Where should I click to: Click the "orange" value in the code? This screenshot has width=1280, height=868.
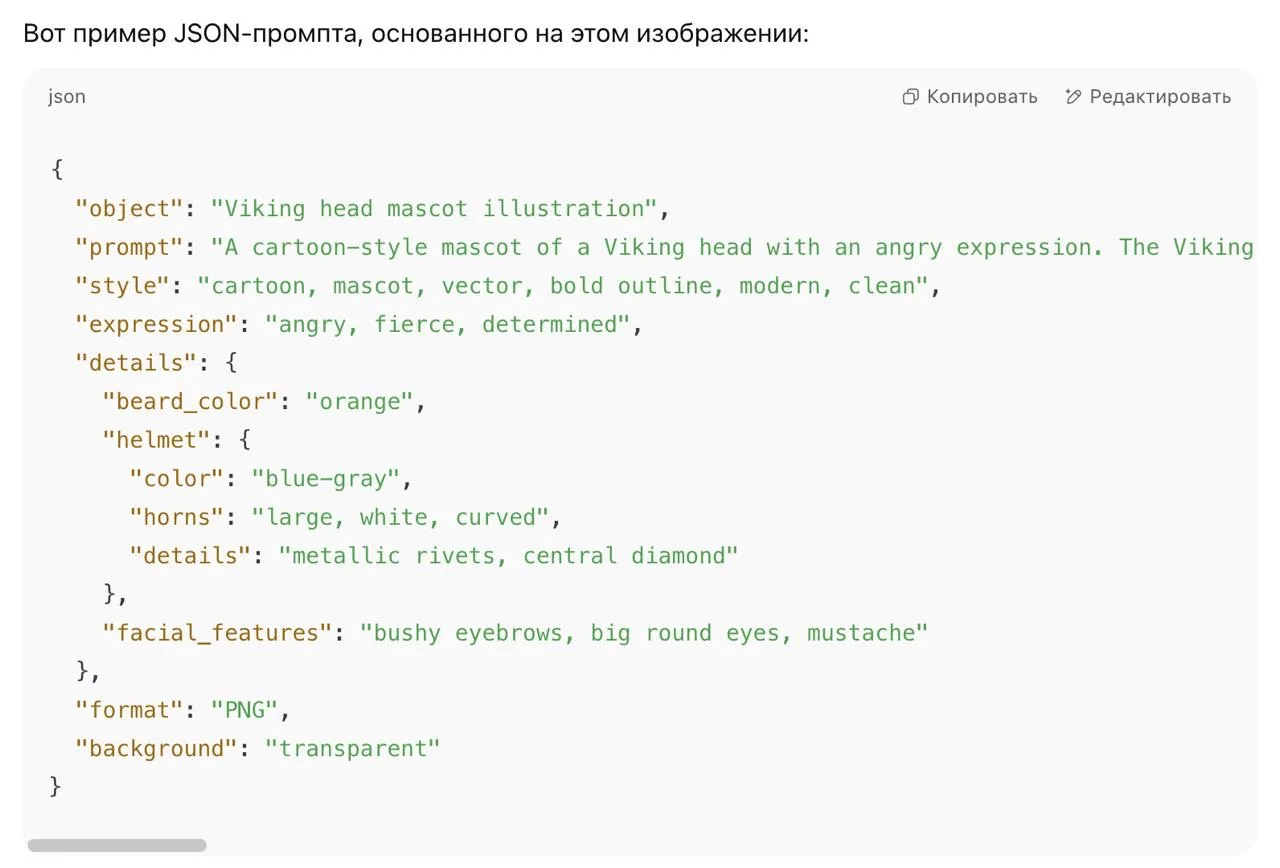(359, 402)
